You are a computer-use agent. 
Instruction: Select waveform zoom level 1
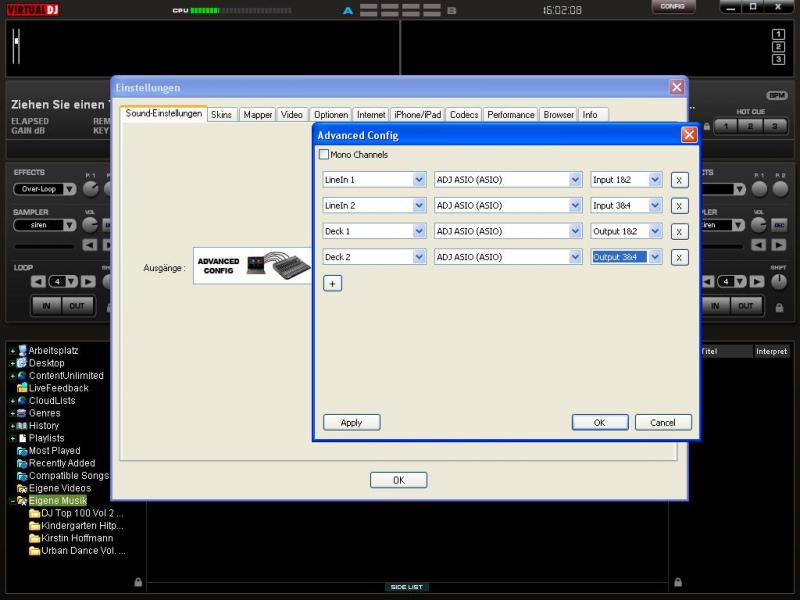point(778,34)
